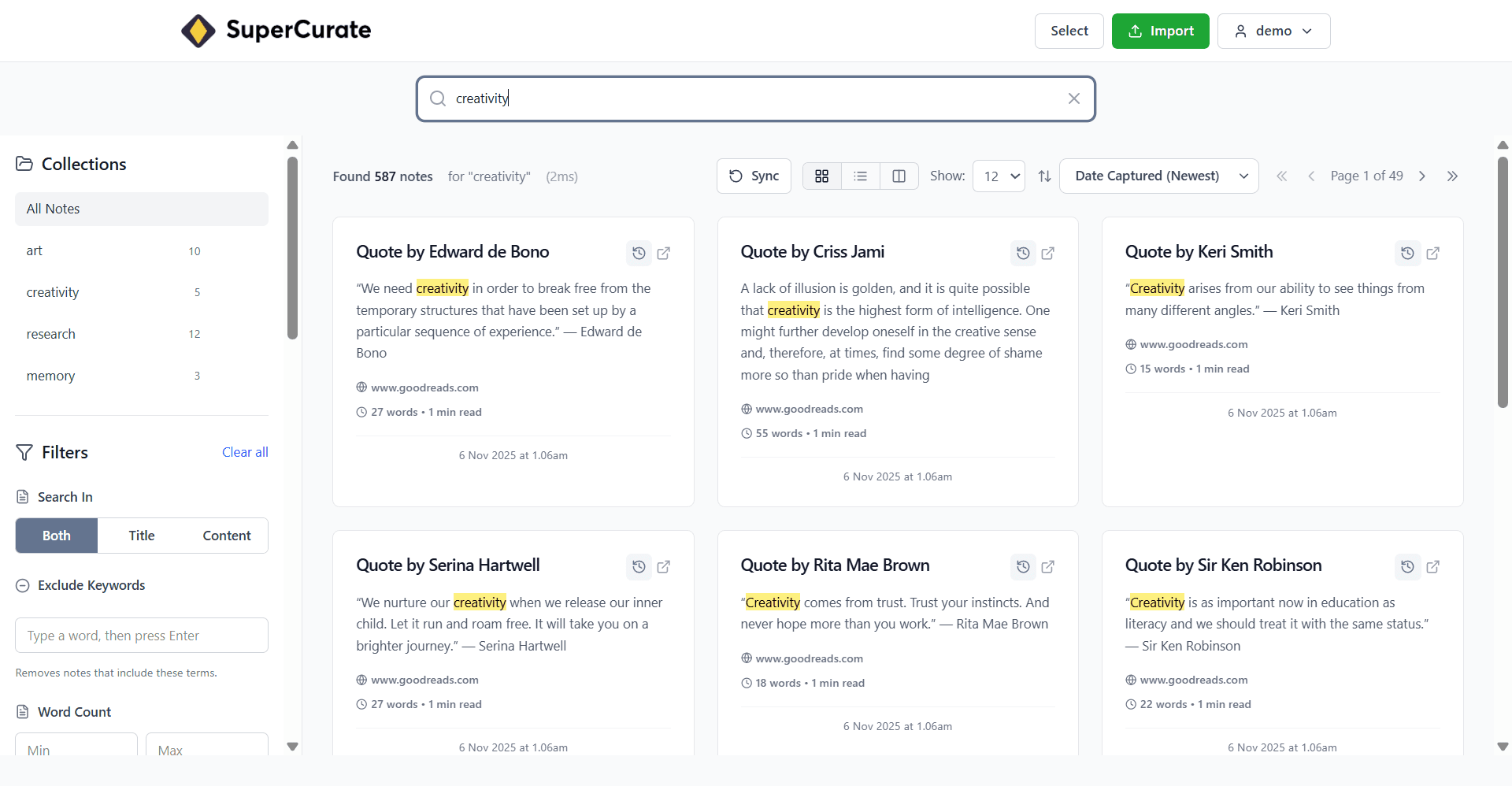Viewport: 1512px width, 786px height.
Task: Switch to grid view layout
Action: coord(821,176)
